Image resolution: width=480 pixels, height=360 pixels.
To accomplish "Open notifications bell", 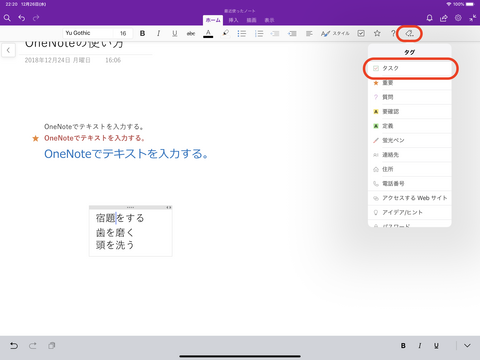I will point(429,18).
